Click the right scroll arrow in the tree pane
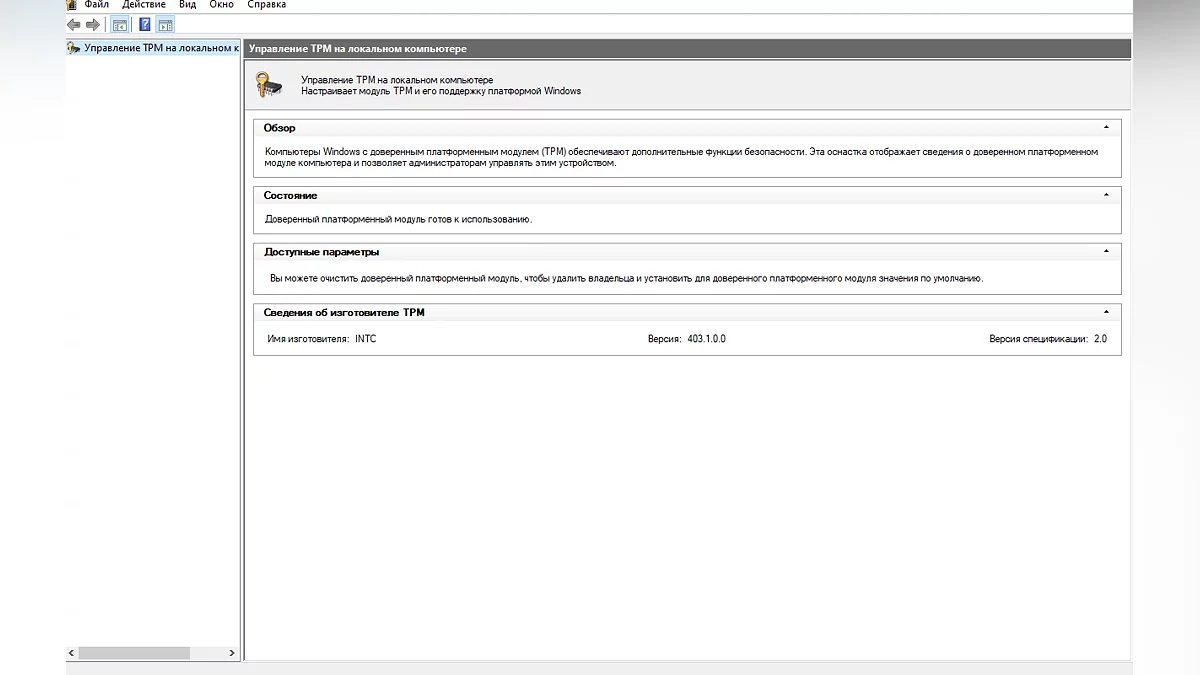The height and width of the screenshot is (675, 1200). click(x=232, y=653)
